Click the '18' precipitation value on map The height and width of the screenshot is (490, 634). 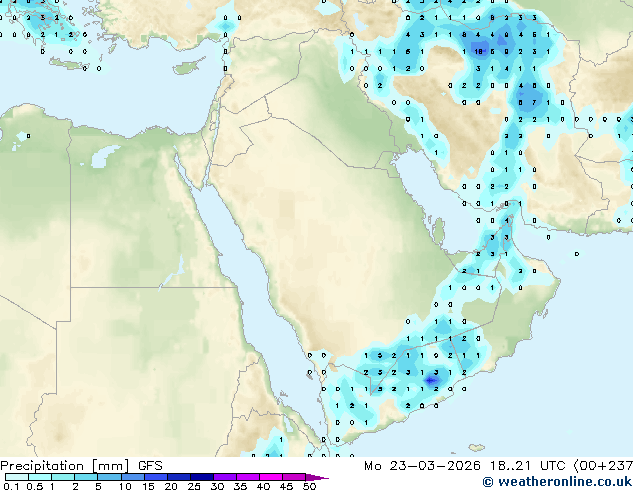pos(478,51)
